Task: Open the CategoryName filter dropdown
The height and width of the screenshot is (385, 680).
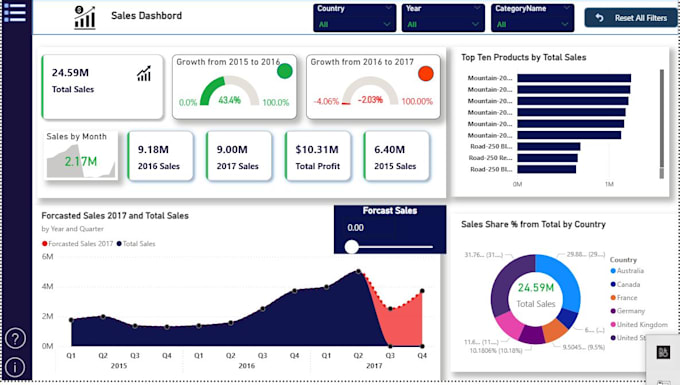Action: tap(533, 24)
